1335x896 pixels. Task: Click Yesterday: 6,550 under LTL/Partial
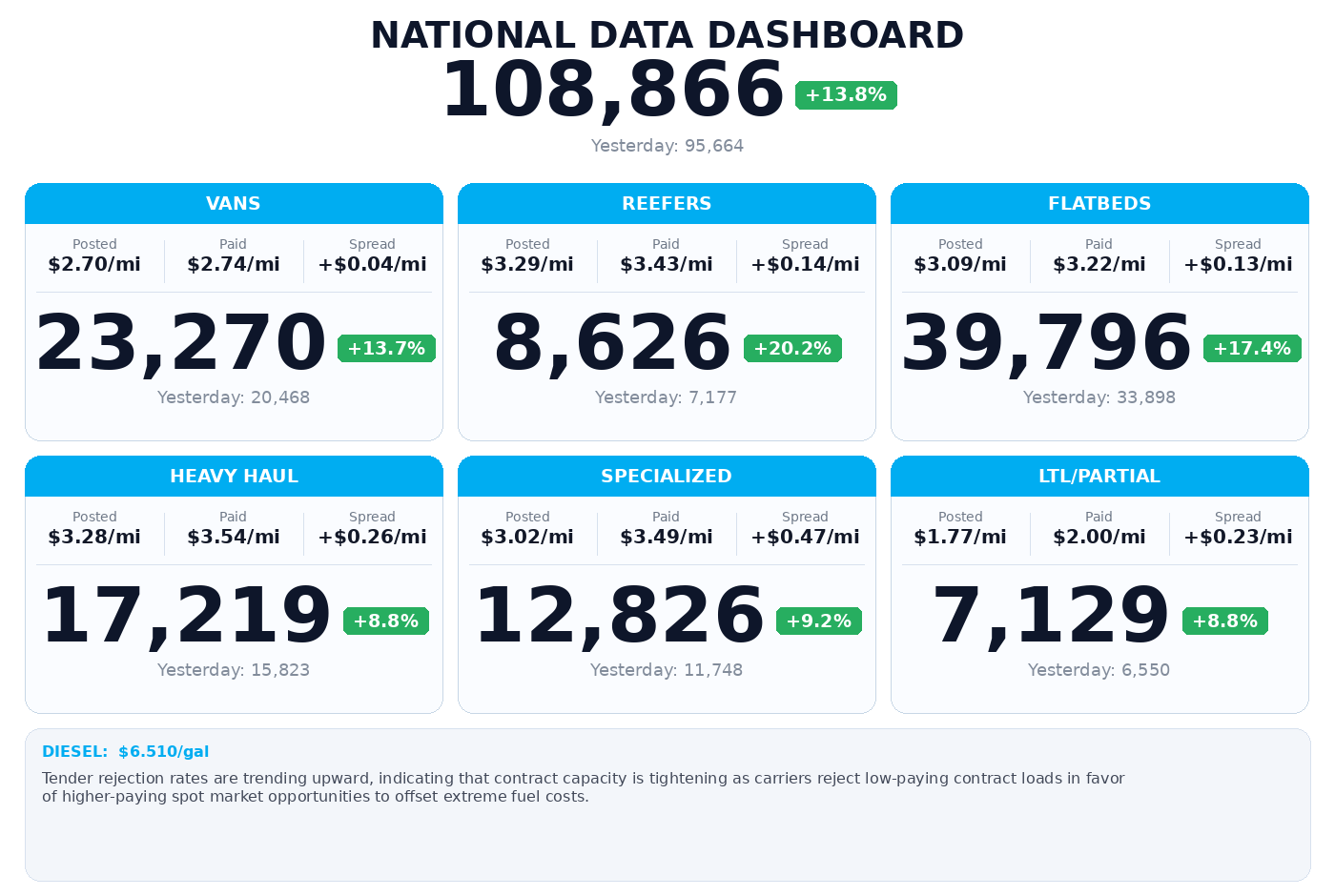pos(1099,670)
